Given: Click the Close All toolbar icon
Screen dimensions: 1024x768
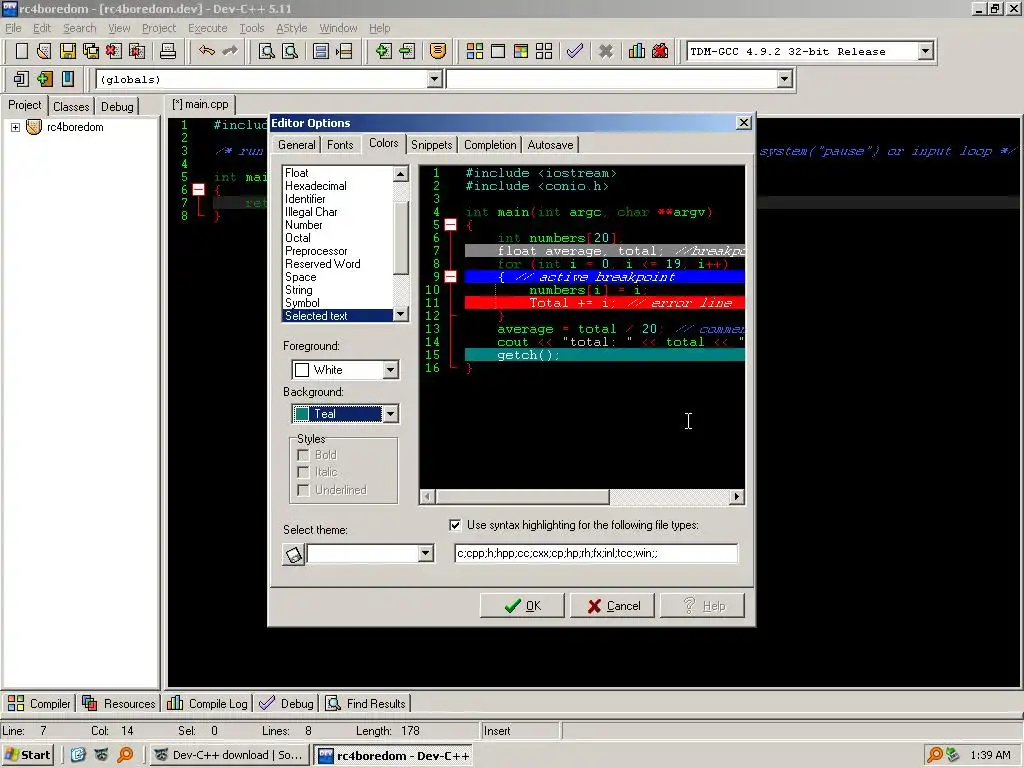Looking at the screenshot, I should 137,51.
